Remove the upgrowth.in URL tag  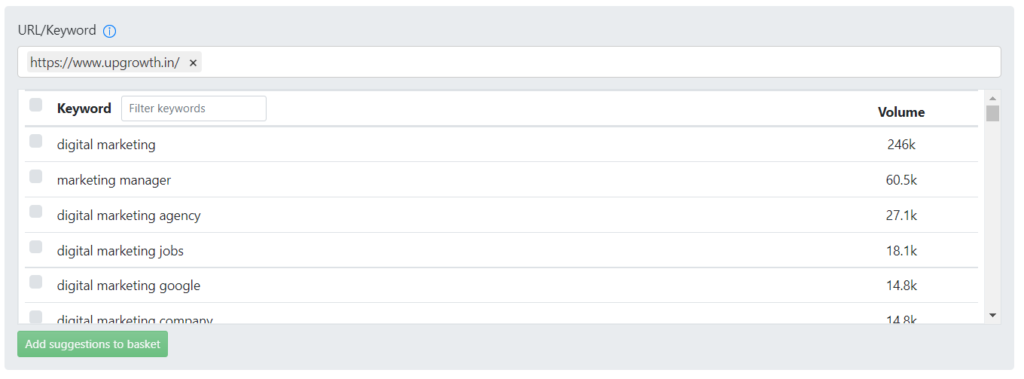193,63
